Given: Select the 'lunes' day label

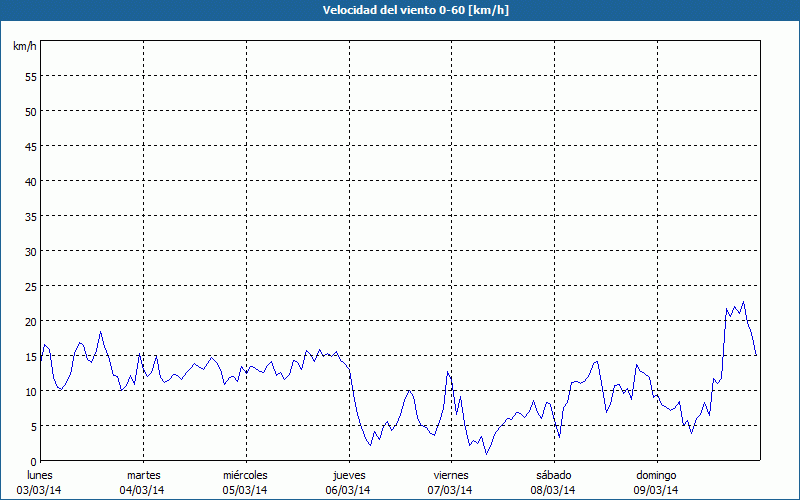Looking at the screenshot, I should point(40,475).
